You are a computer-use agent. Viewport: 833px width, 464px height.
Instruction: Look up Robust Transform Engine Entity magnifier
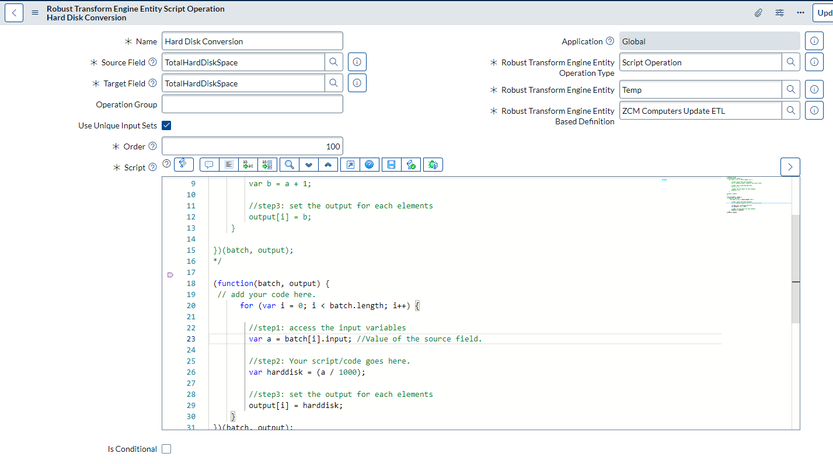790,90
